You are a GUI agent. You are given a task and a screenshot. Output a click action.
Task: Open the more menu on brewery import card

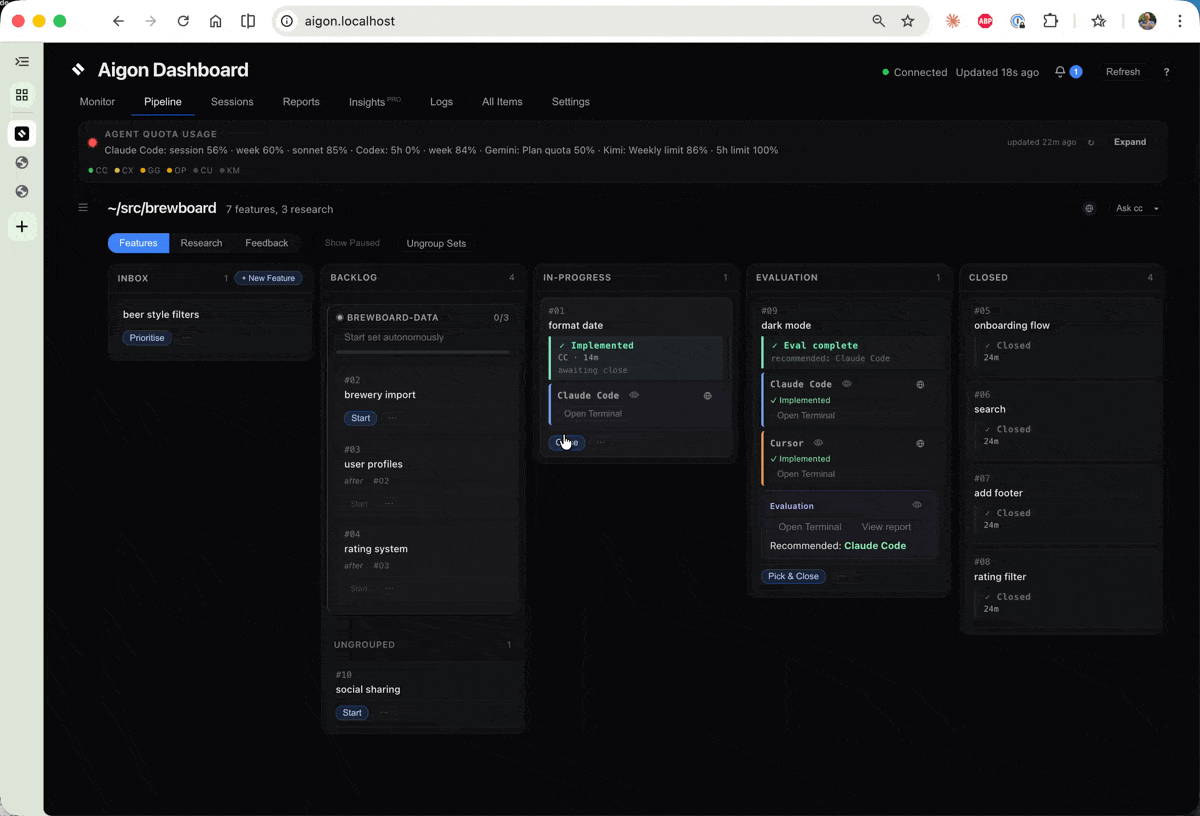(x=392, y=418)
